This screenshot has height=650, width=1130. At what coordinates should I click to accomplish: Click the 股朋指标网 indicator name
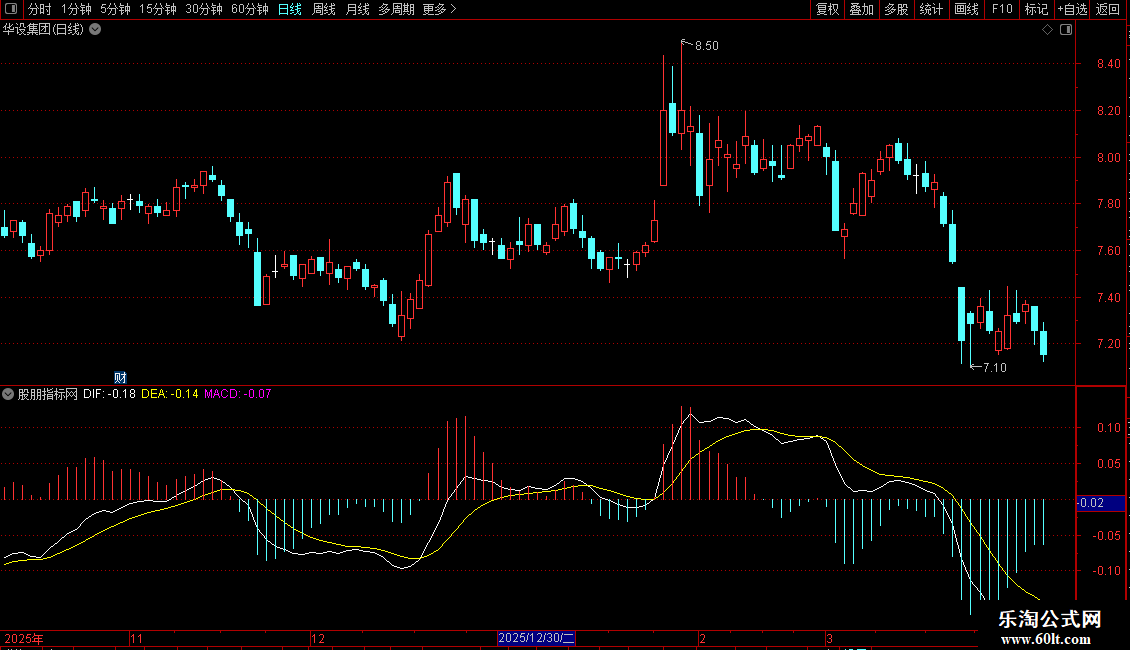[48, 394]
